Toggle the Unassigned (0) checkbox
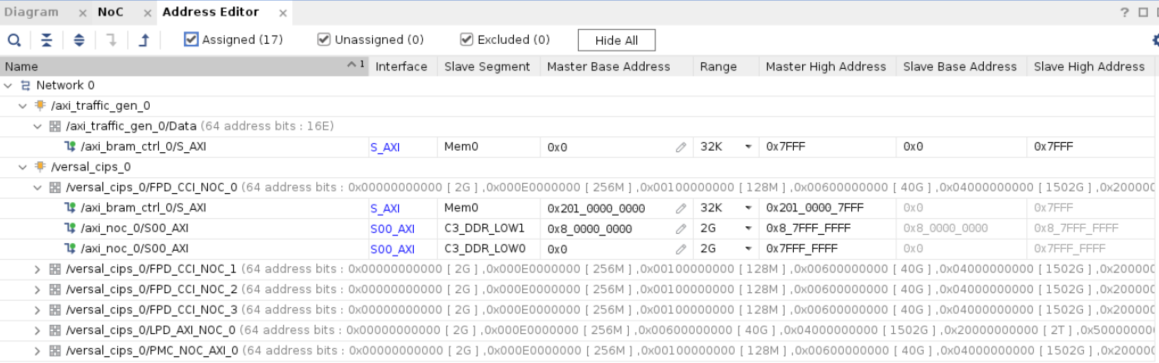 [323, 39]
